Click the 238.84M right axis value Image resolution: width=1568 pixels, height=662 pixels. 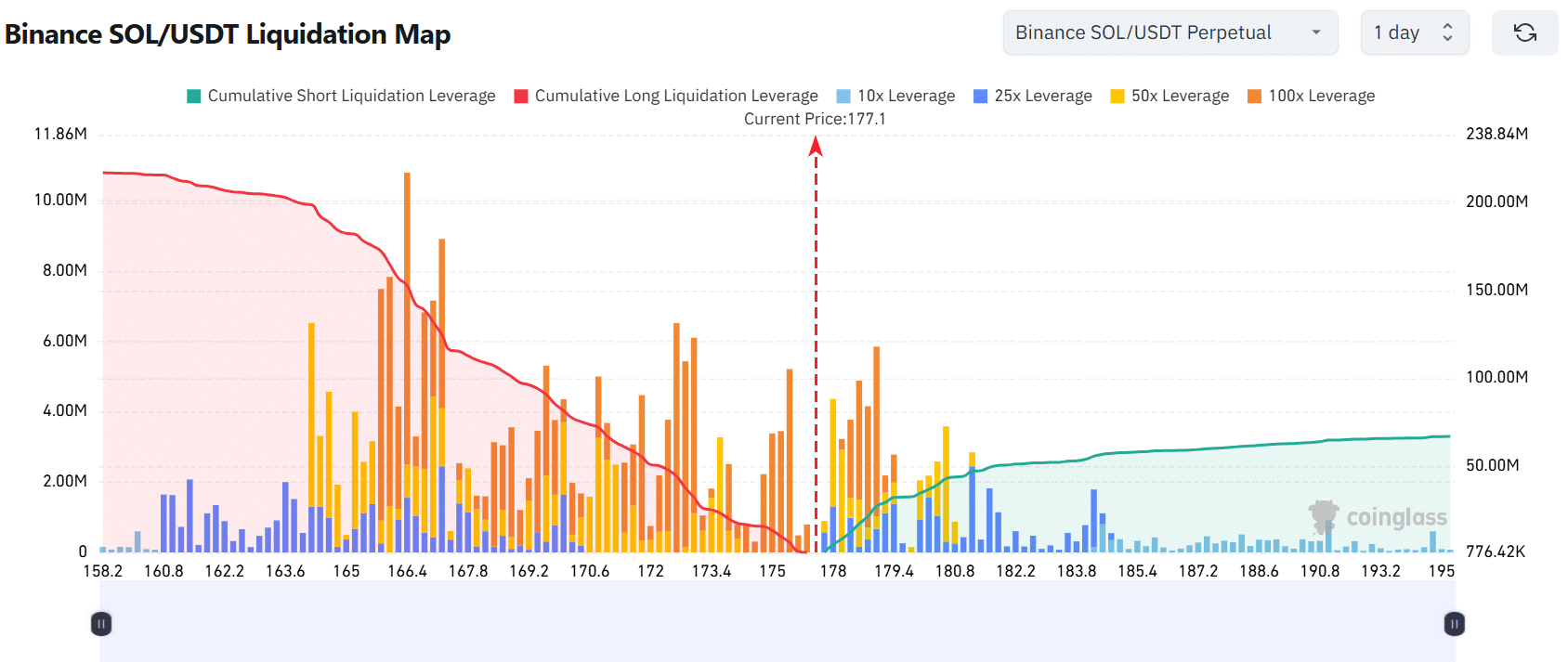coord(1497,134)
